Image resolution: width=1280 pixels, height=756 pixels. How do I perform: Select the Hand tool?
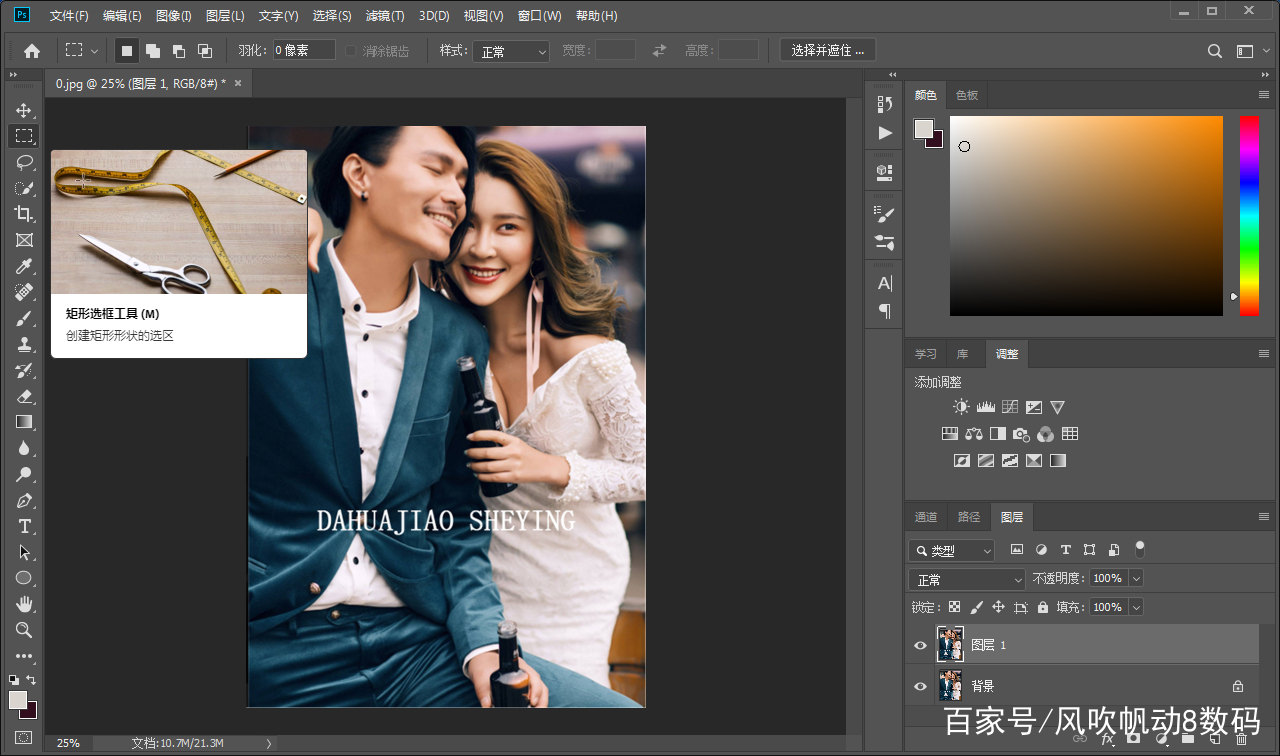24,604
